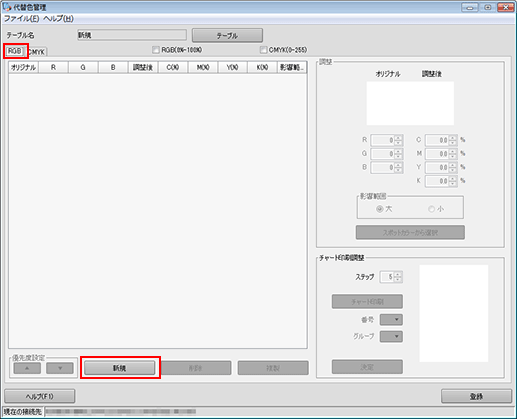Click the G value stepper field
This screenshot has height=419, width=517.
[x=386, y=154]
